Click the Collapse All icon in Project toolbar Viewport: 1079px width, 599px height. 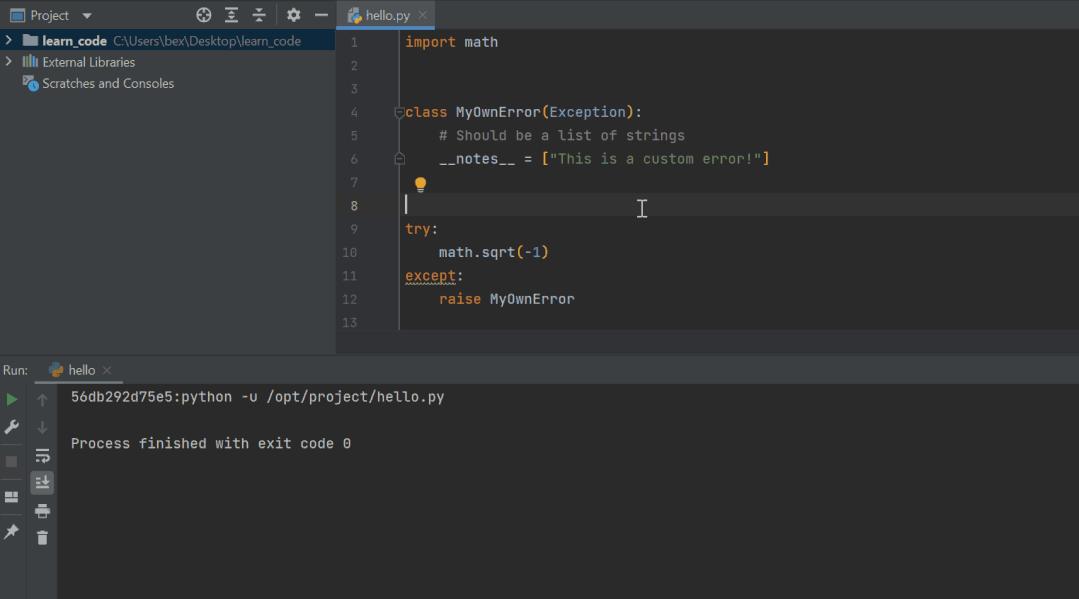258,14
